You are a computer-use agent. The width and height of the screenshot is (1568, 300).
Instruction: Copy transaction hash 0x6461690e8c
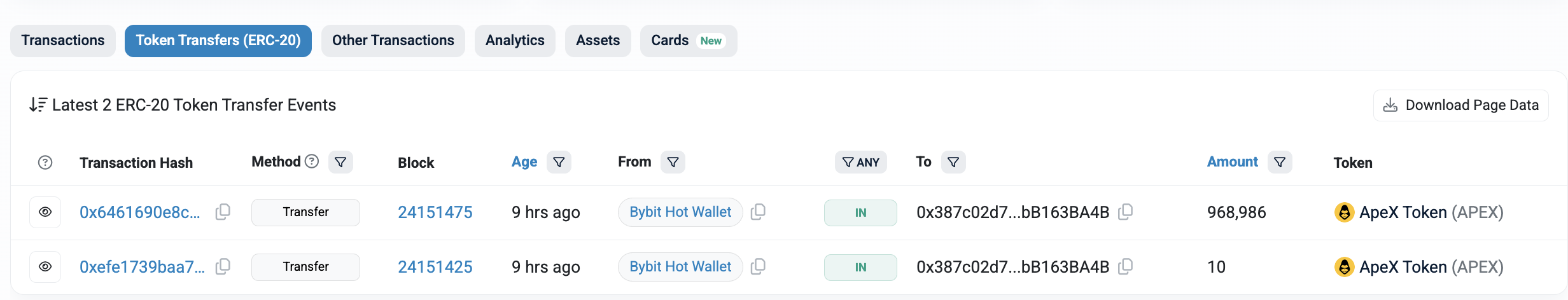pyautogui.click(x=223, y=212)
